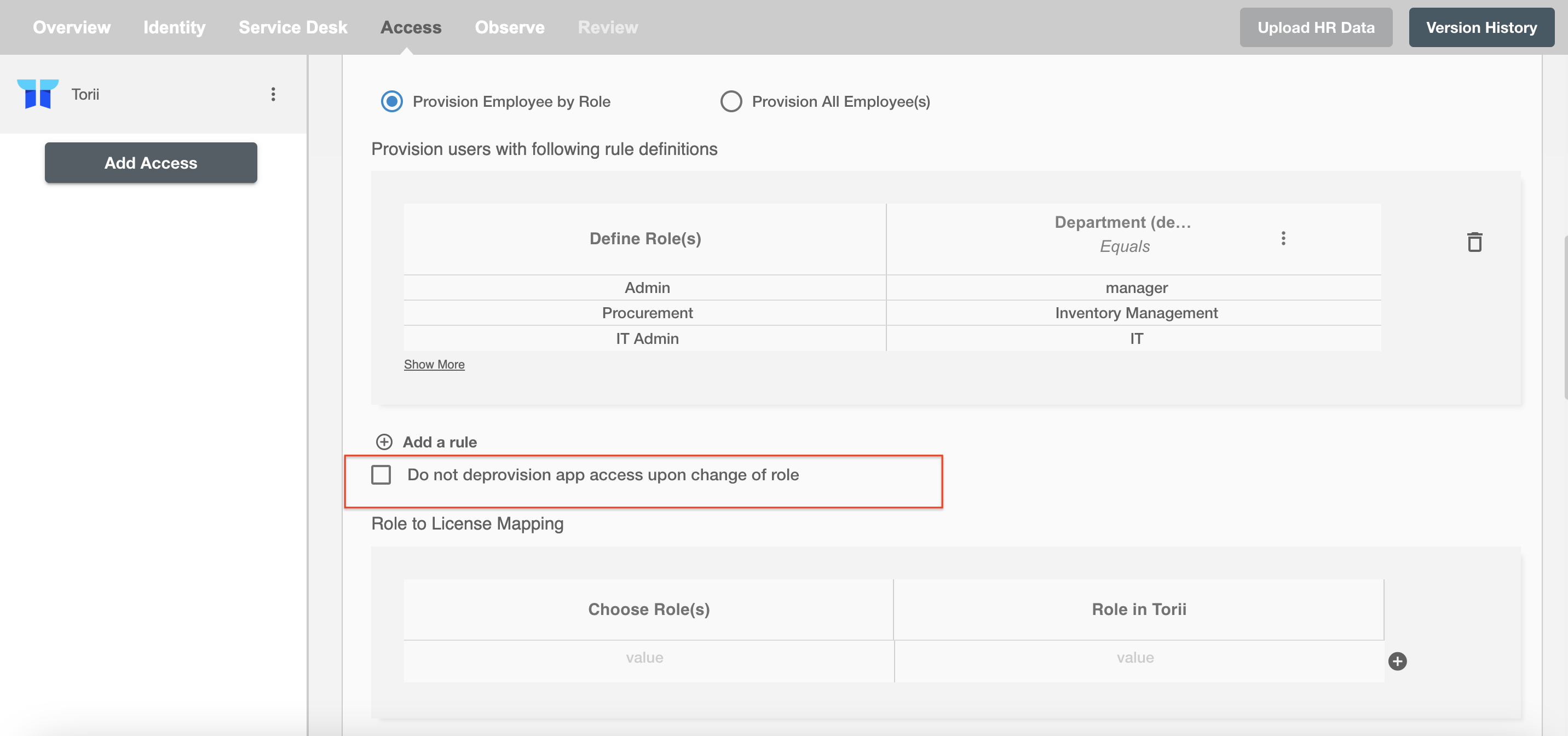Viewport: 1568px width, 736px height.
Task: Click the Add Access button
Action: point(151,163)
